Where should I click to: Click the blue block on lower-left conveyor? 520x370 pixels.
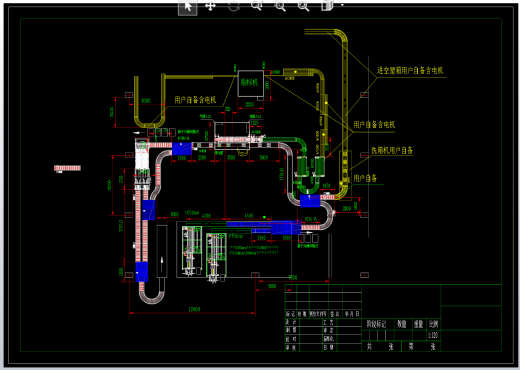[142, 272]
